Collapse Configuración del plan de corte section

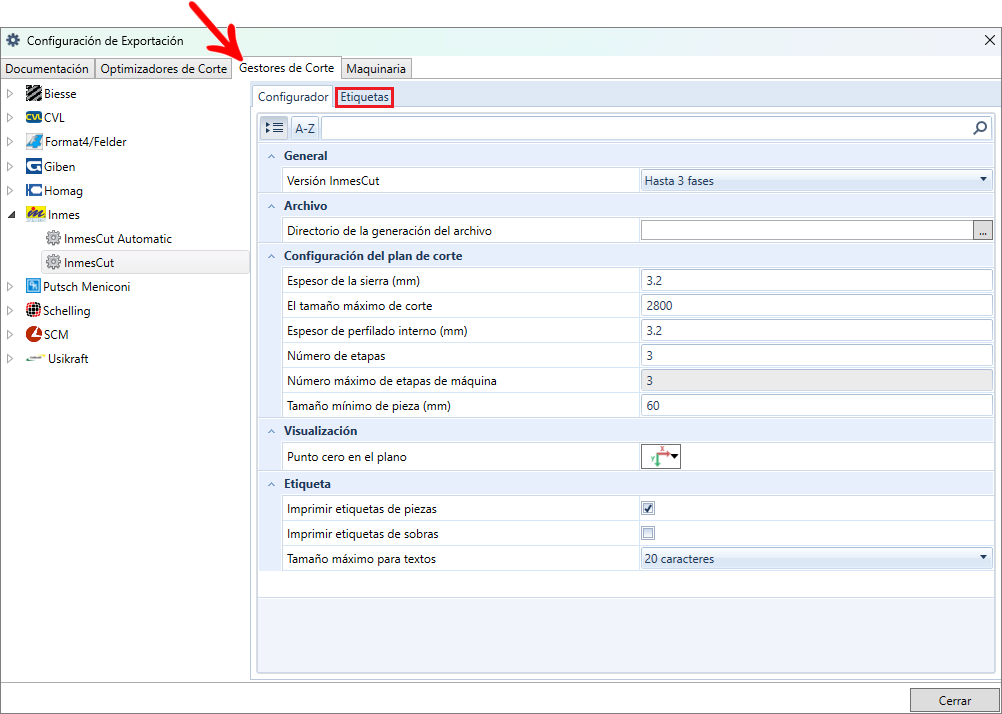tap(271, 256)
